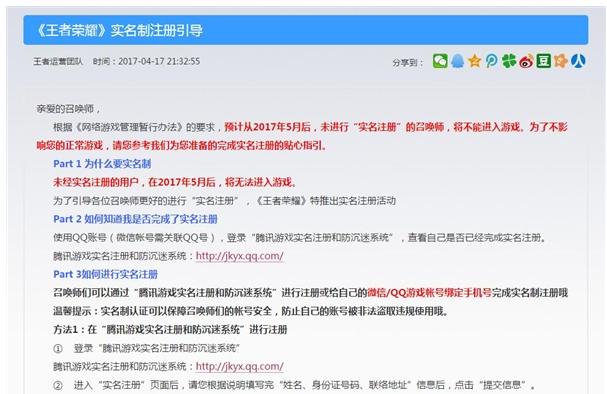The height and width of the screenshot is (394, 607).
Task: Click the Part 3如何进行实名注册 heading
Action: [105, 274]
